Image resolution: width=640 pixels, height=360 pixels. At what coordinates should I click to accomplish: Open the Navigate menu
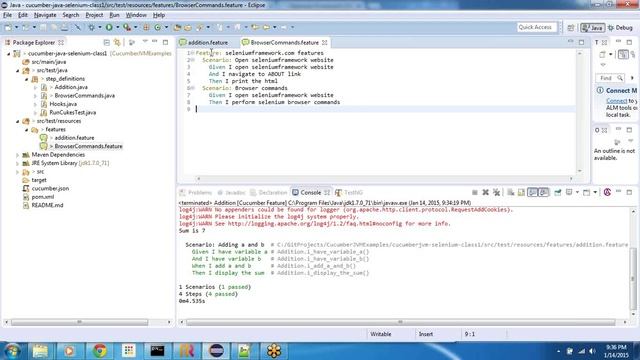click(45, 15)
